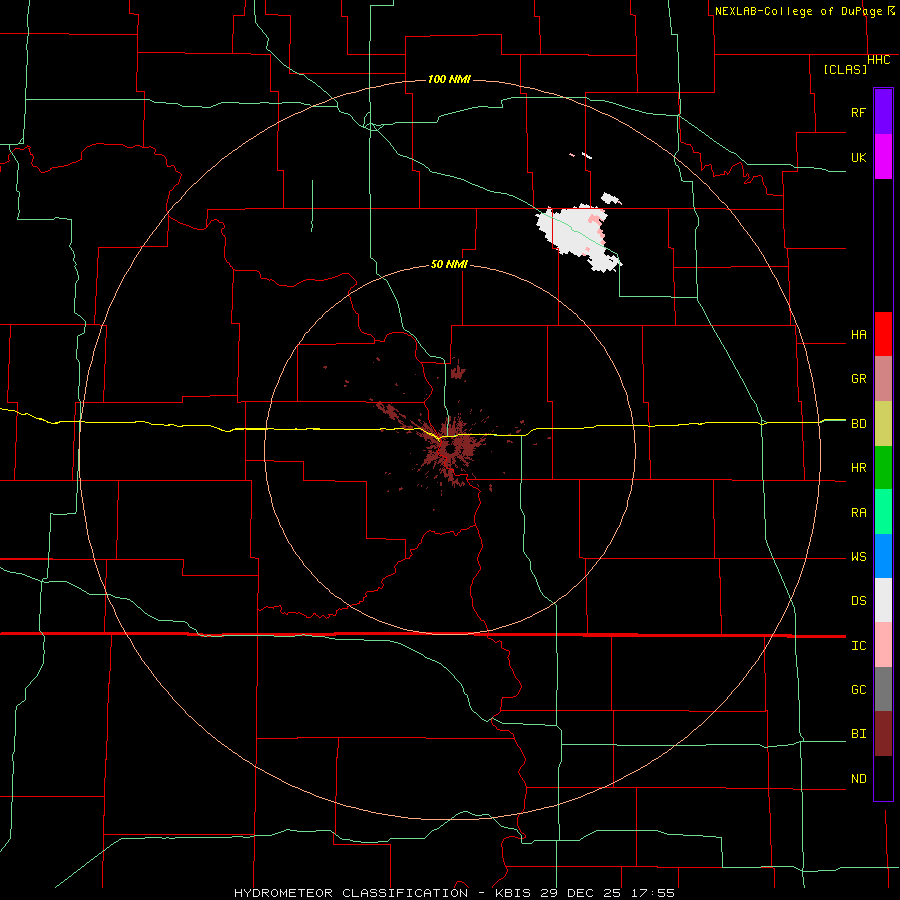Click the HR green legend swatch

(883, 467)
